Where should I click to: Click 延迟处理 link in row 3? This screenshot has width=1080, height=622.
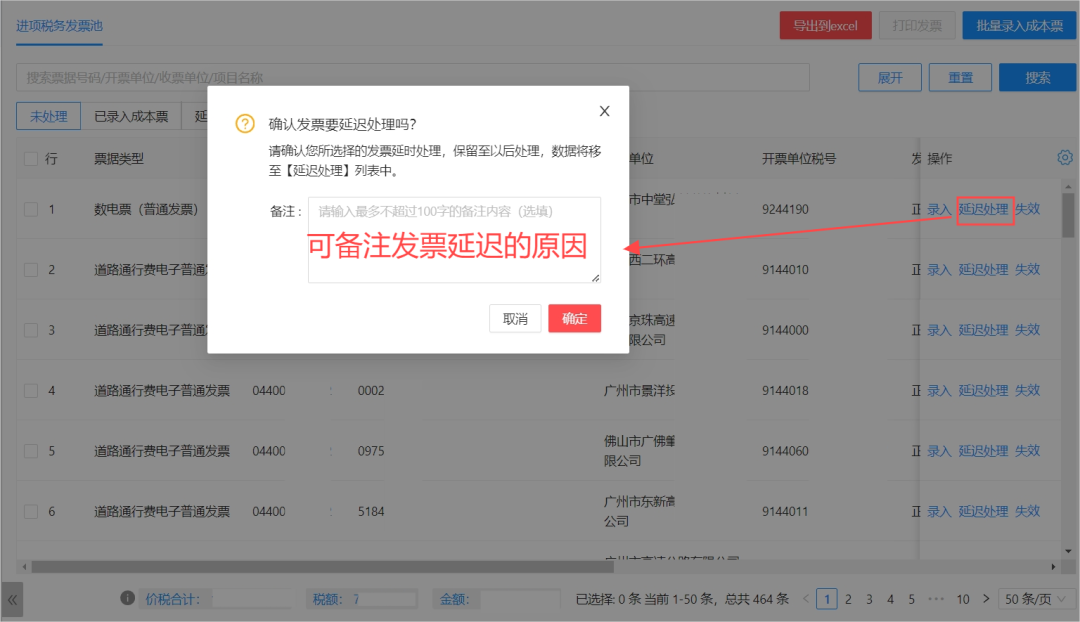983,330
